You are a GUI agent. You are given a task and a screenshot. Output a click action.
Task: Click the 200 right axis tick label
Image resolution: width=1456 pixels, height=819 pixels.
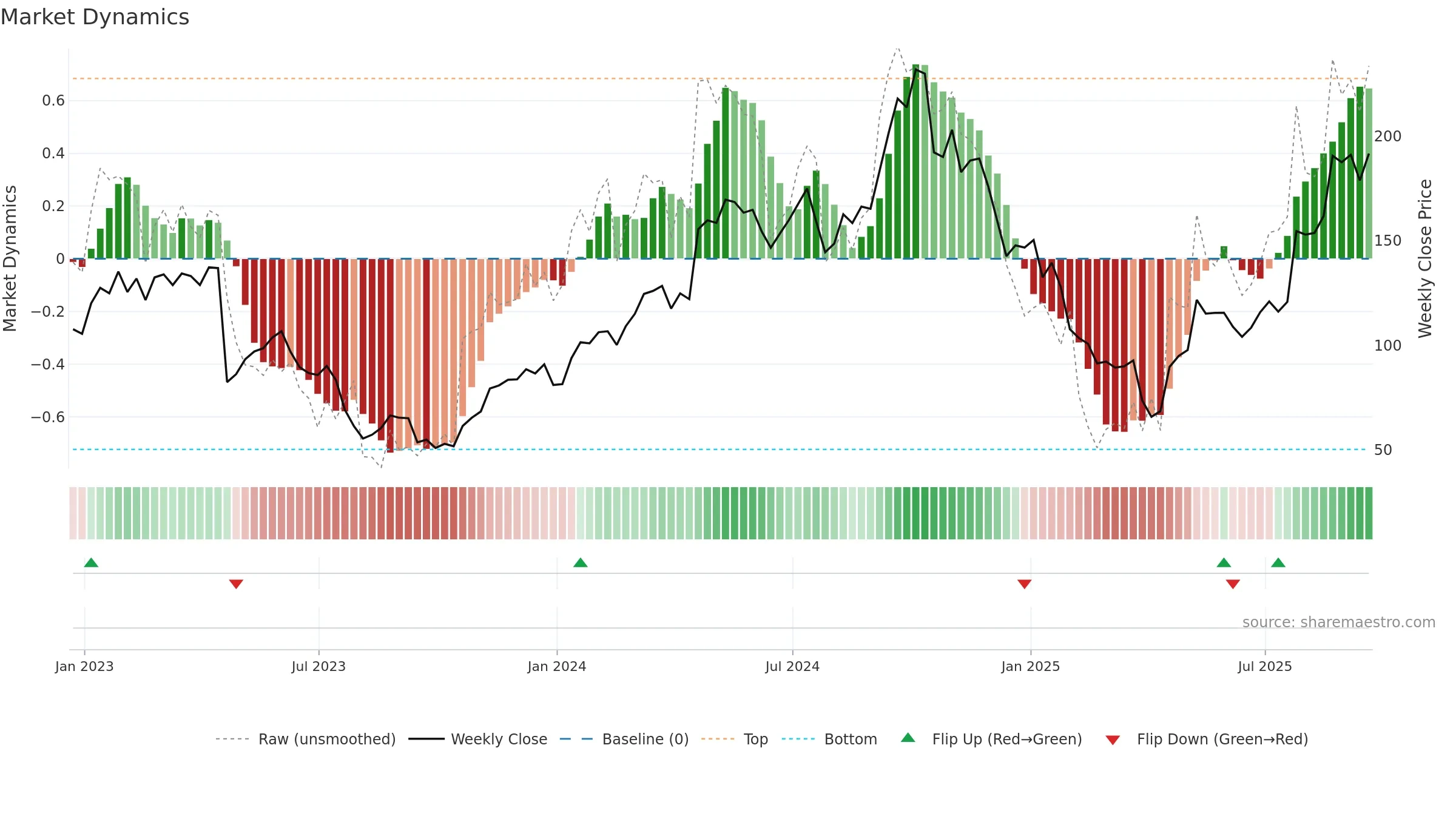click(1388, 136)
